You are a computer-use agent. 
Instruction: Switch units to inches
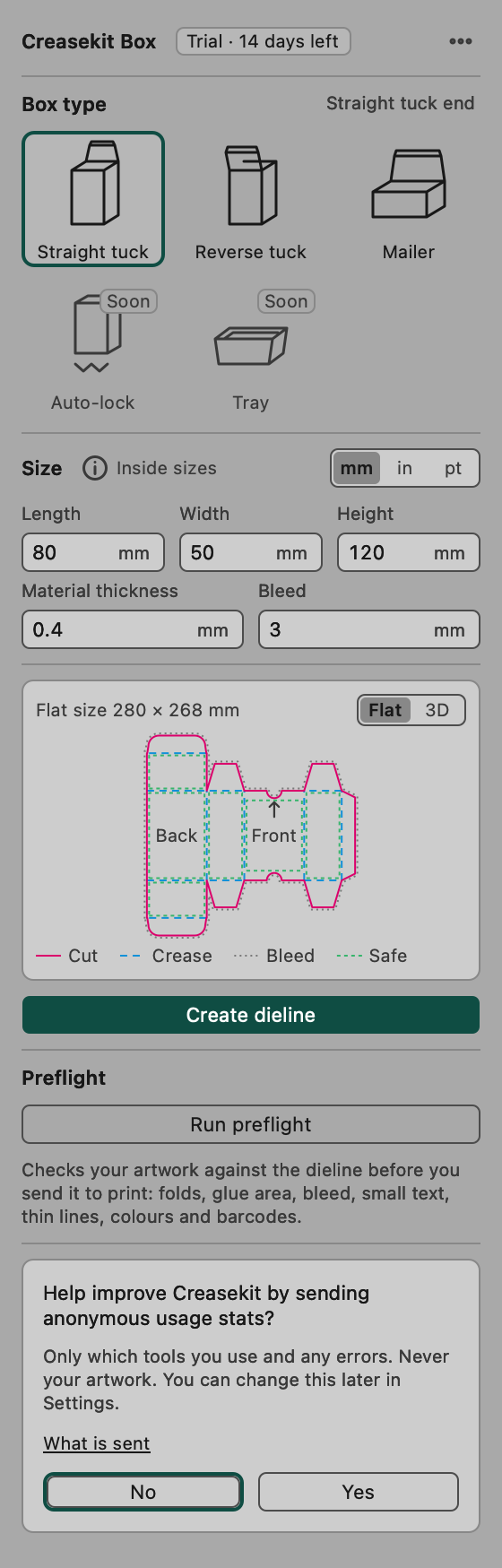click(x=405, y=468)
